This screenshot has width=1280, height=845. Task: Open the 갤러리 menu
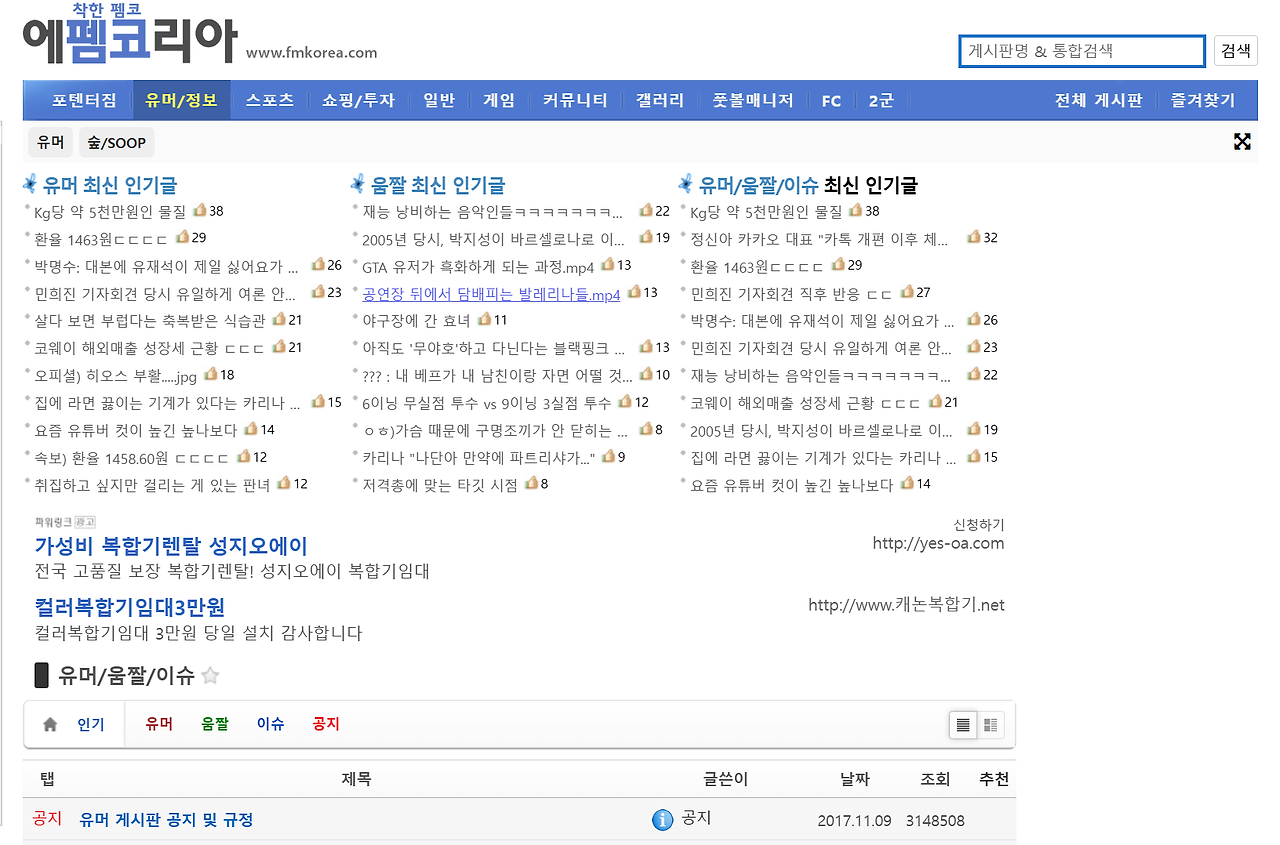(x=660, y=100)
